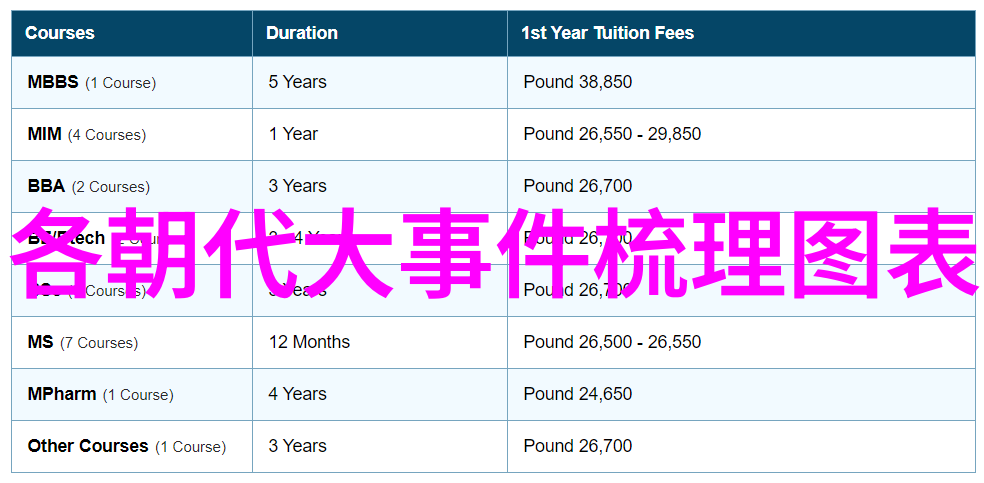The width and height of the screenshot is (984, 483).
Task: Click the 1 Year duration for MIM
Action: click(293, 134)
